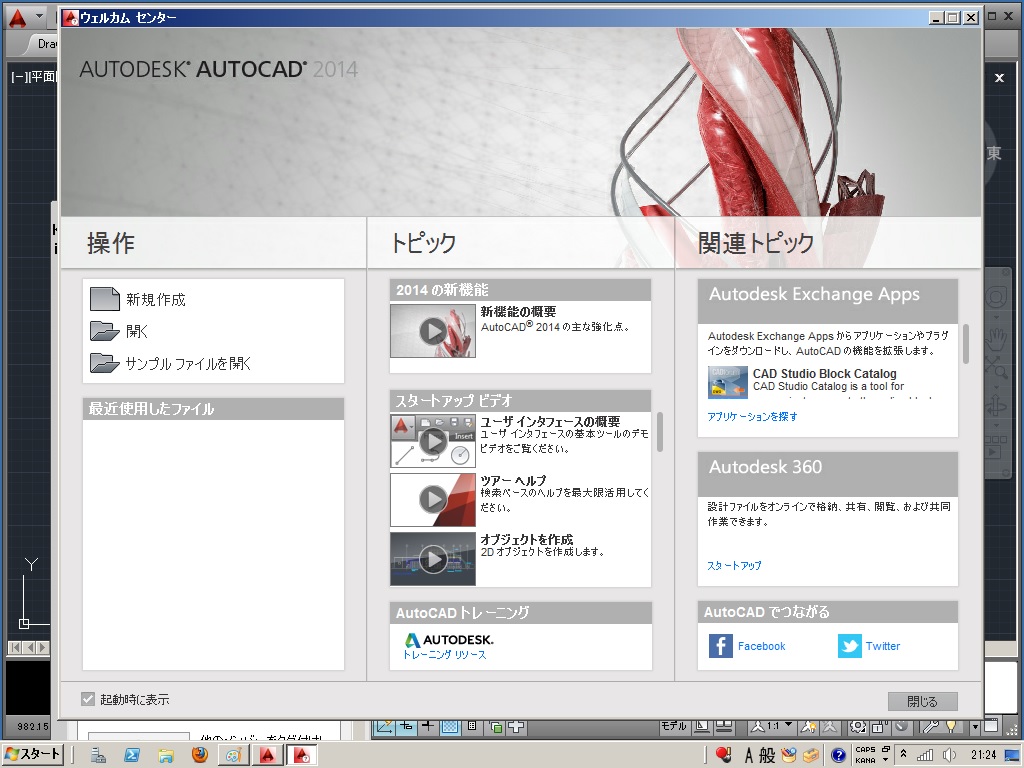Viewport: 1024px width, 768px height.
Task: Open the Facebook link text
Action: pos(761,646)
